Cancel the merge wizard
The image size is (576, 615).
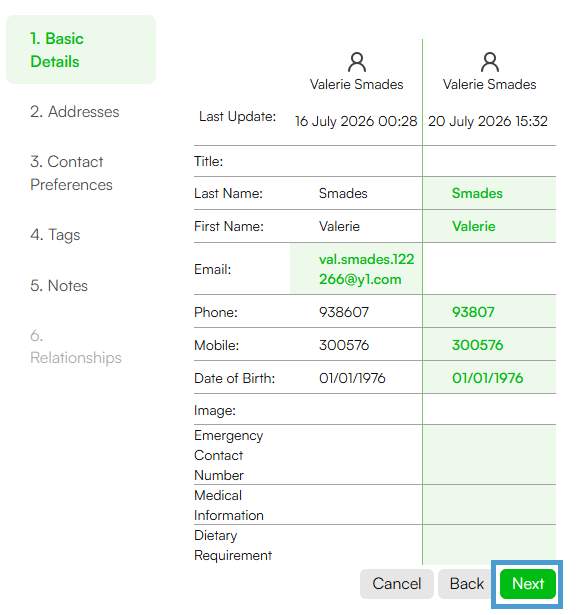click(x=396, y=584)
